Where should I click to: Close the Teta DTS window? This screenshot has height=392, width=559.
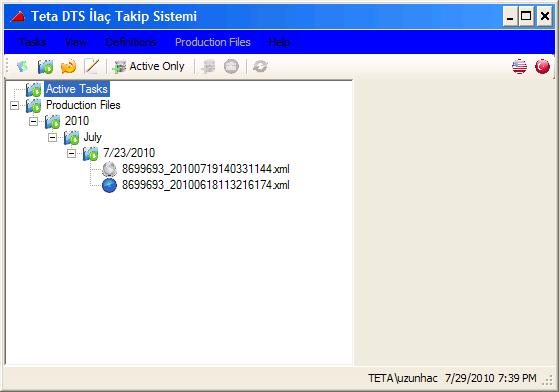[544, 16]
